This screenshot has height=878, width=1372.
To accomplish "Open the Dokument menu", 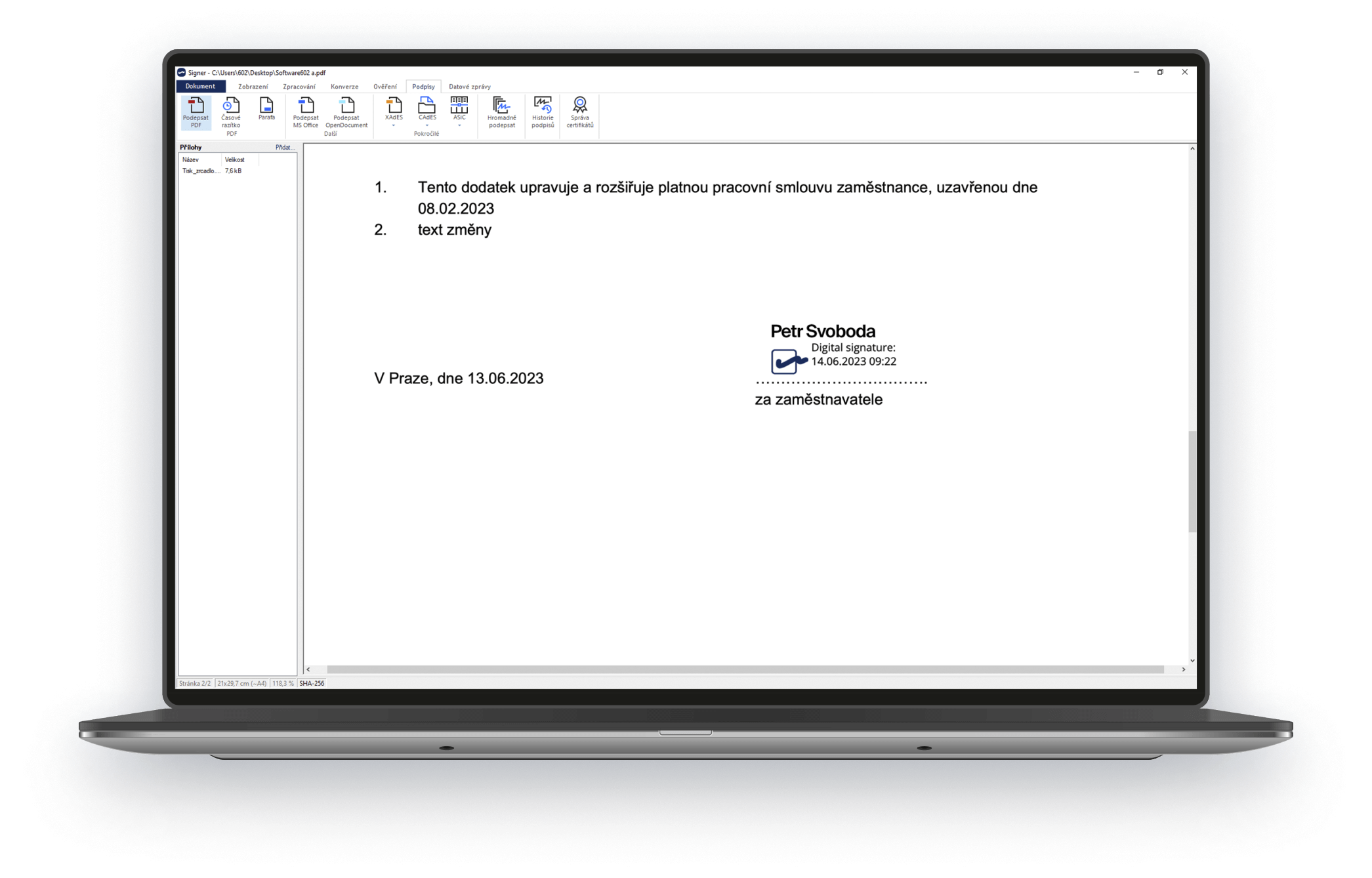I will pyautogui.click(x=200, y=86).
